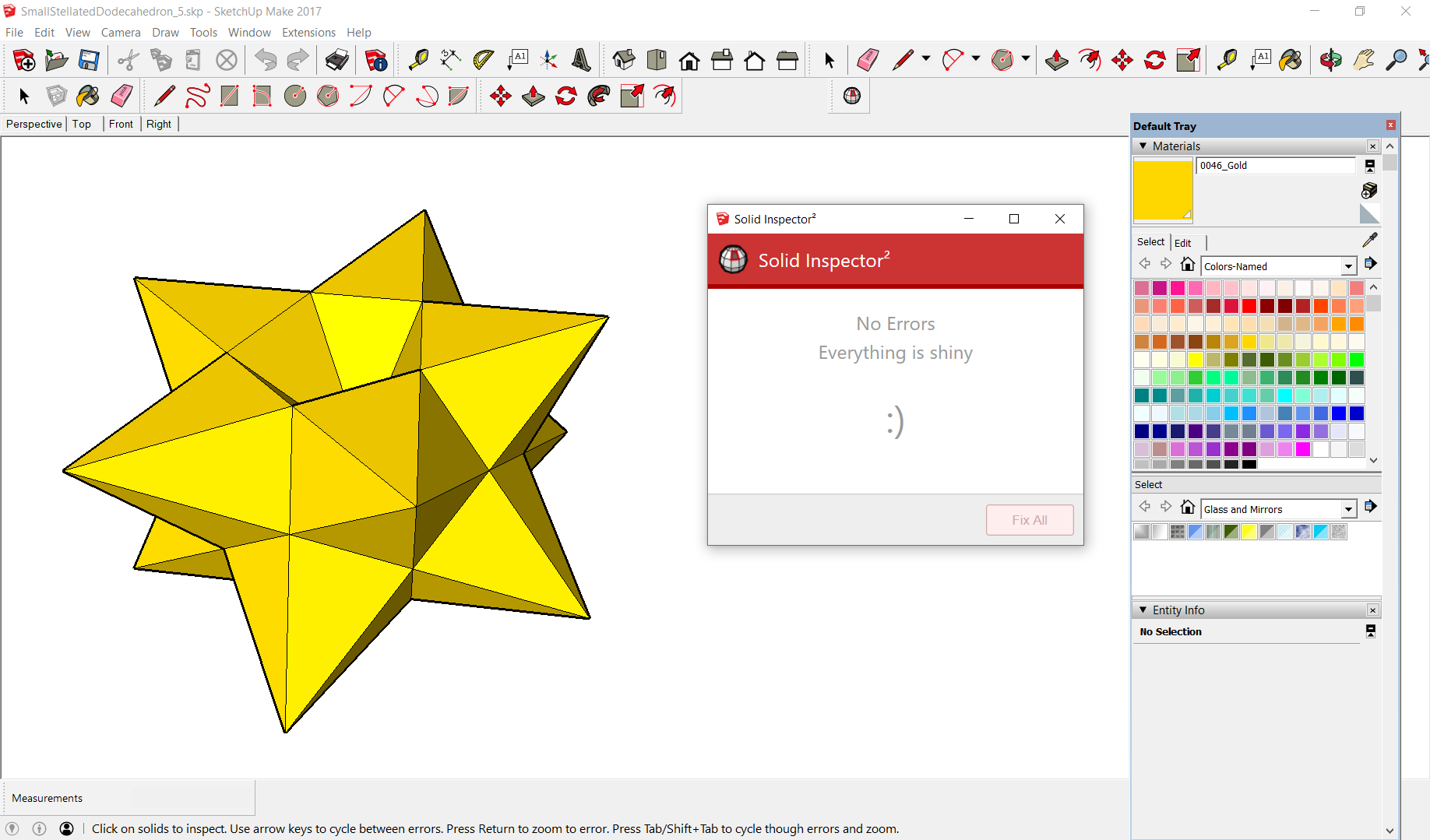Open Line tool dropdown arrow
Viewport: 1430px width, 840px height.
926,59
